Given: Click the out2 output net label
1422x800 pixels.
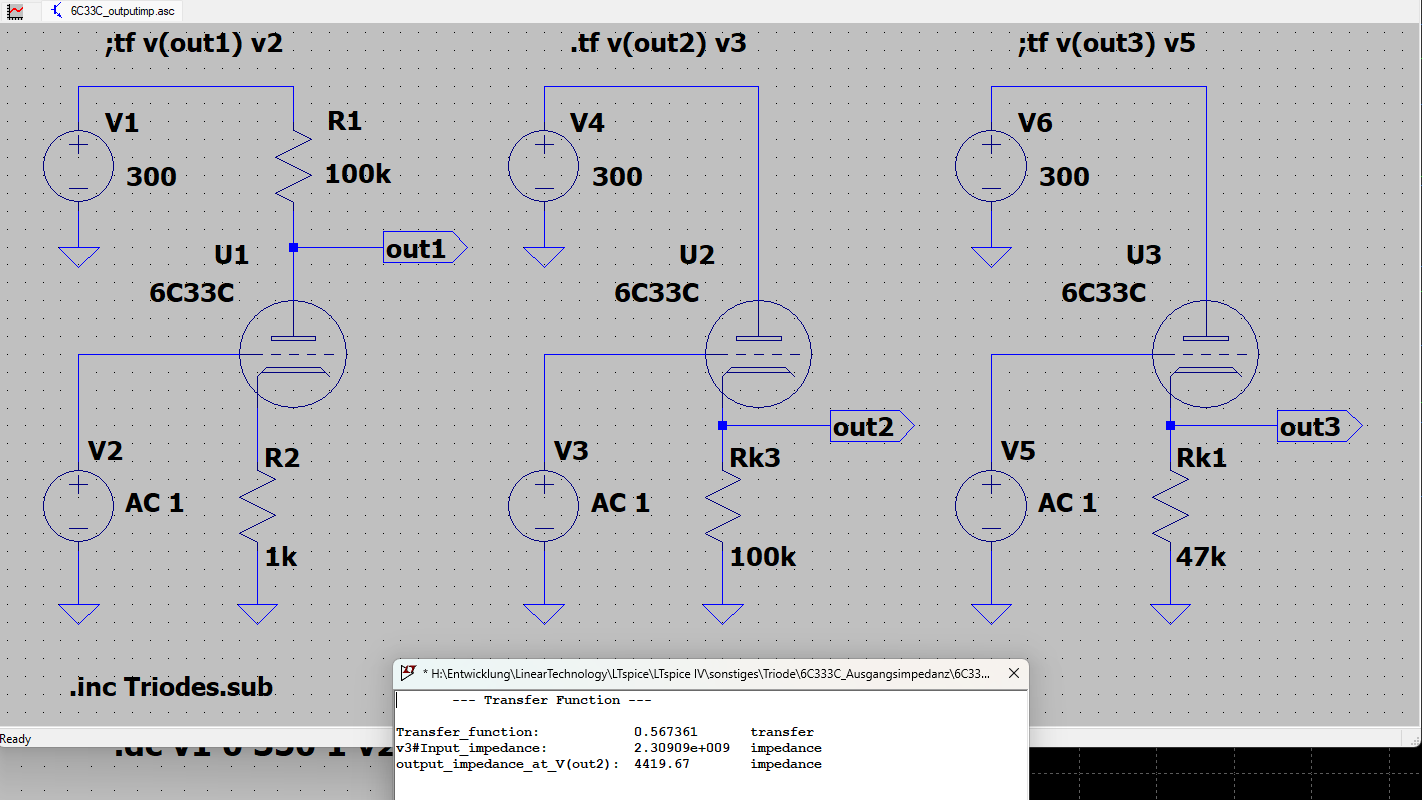Looking at the screenshot, I should point(873,427).
